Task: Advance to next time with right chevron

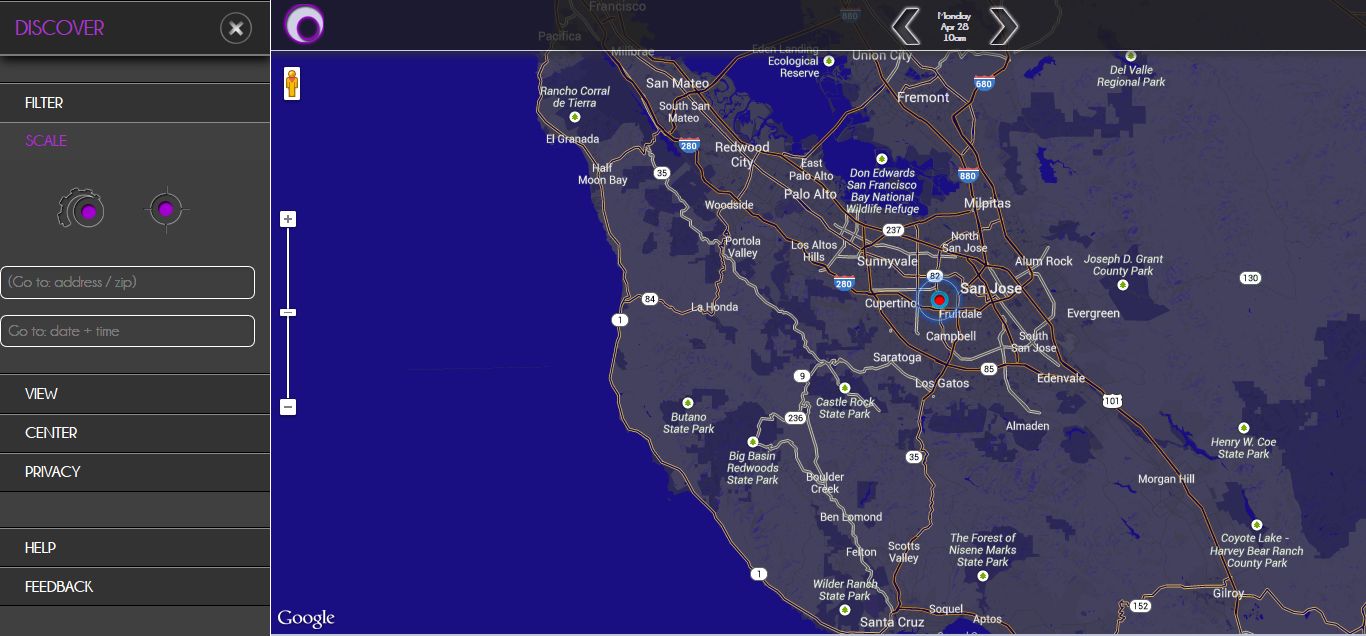Action: click(1003, 26)
